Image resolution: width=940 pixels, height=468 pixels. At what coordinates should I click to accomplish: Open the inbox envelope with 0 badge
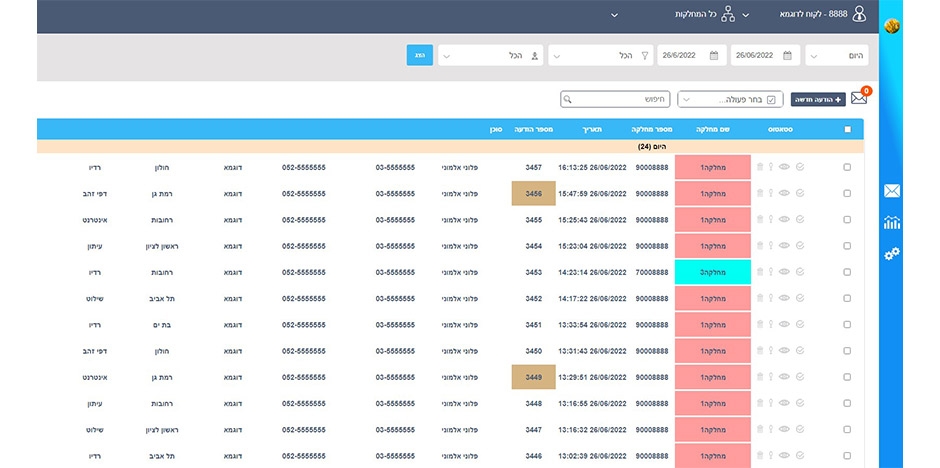coord(859,98)
